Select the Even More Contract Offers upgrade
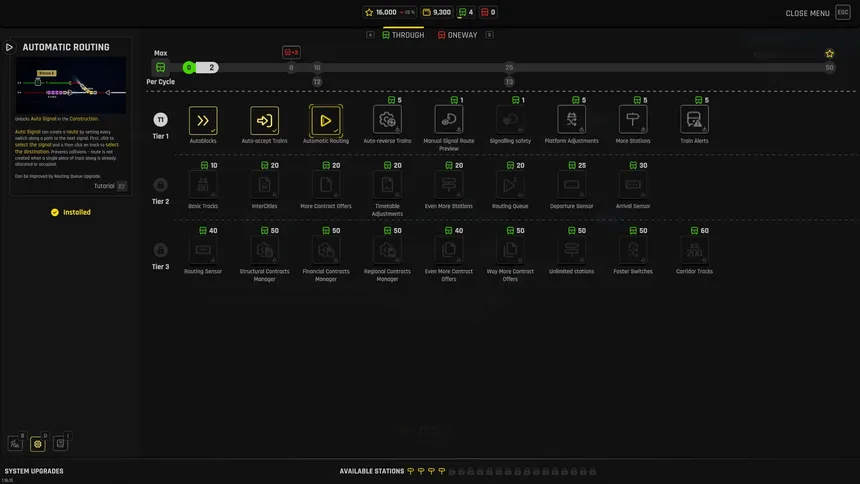Screen dimensions: 860x484 [x=449, y=250]
